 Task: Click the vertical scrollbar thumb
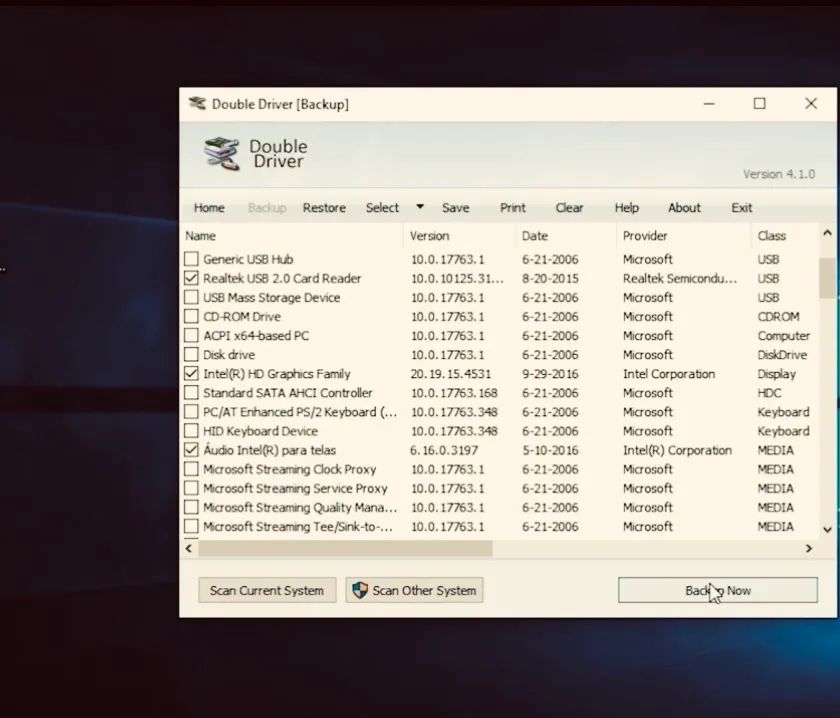click(x=827, y=278)
